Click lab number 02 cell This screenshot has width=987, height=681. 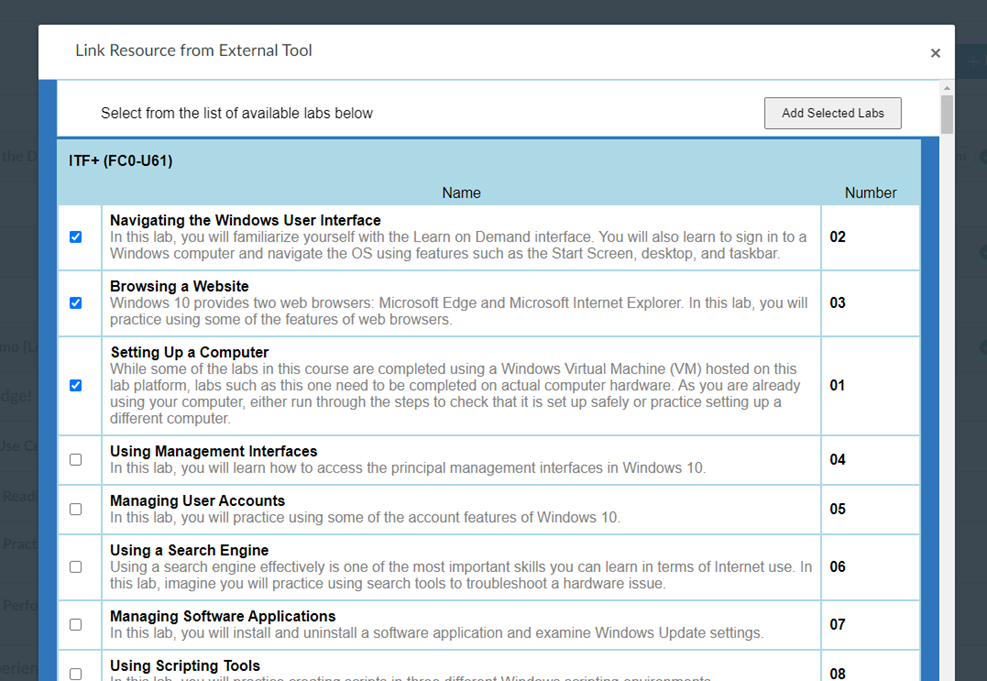point(871,237)
